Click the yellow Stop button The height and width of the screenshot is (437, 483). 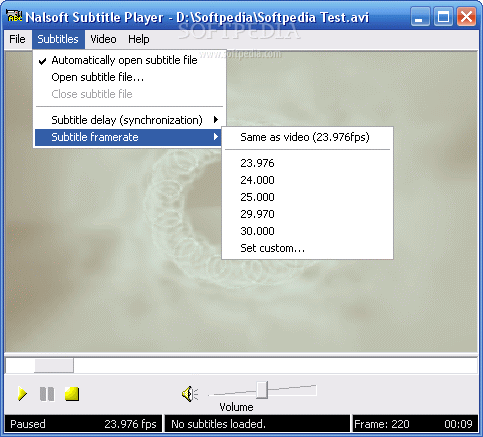coord(72,394)
